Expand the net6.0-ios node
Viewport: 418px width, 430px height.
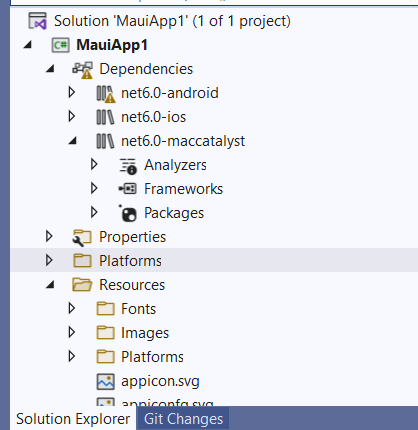coord(72,116)
